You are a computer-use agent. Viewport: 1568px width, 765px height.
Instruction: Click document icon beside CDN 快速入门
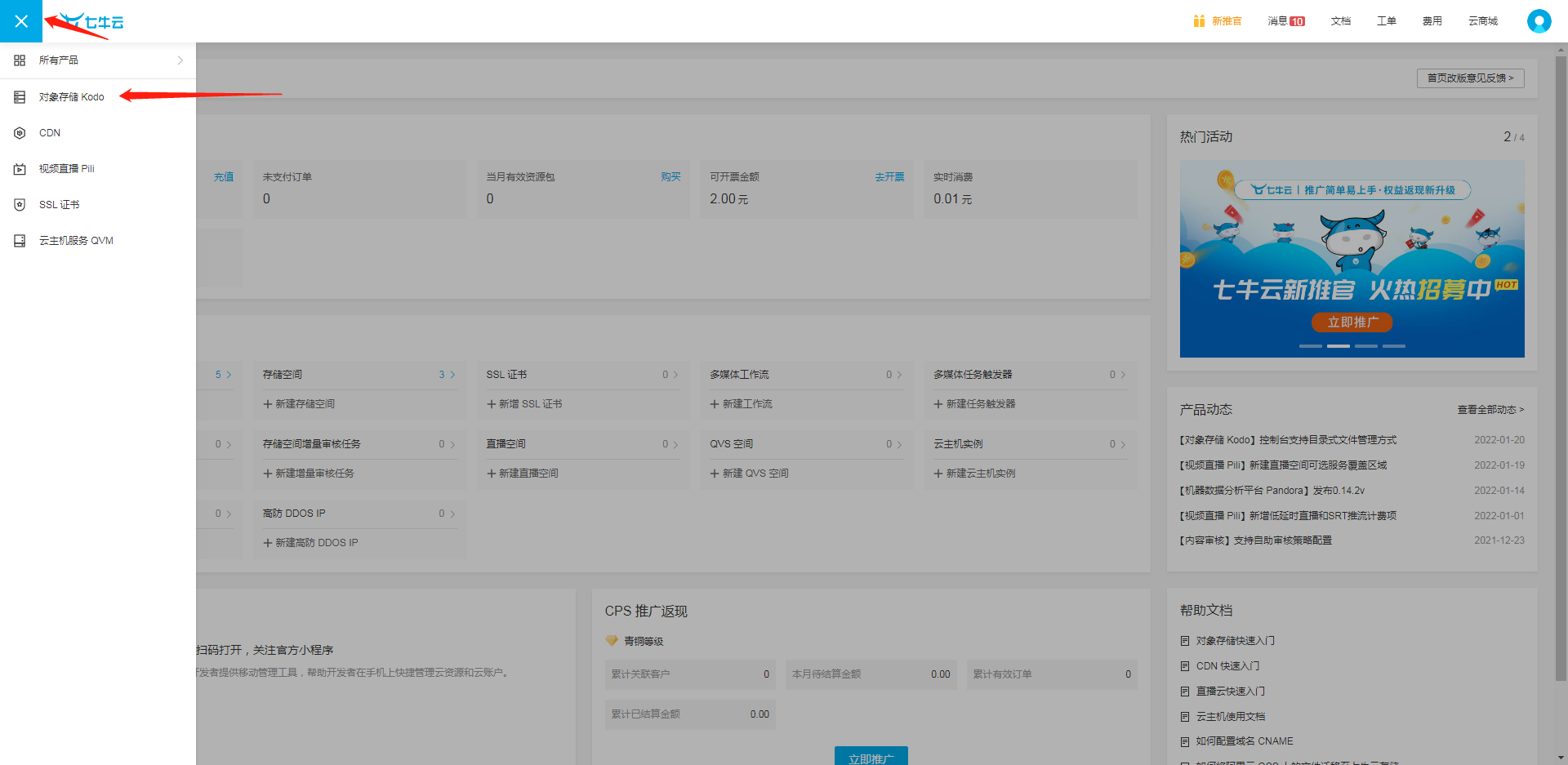(1185, 666)
